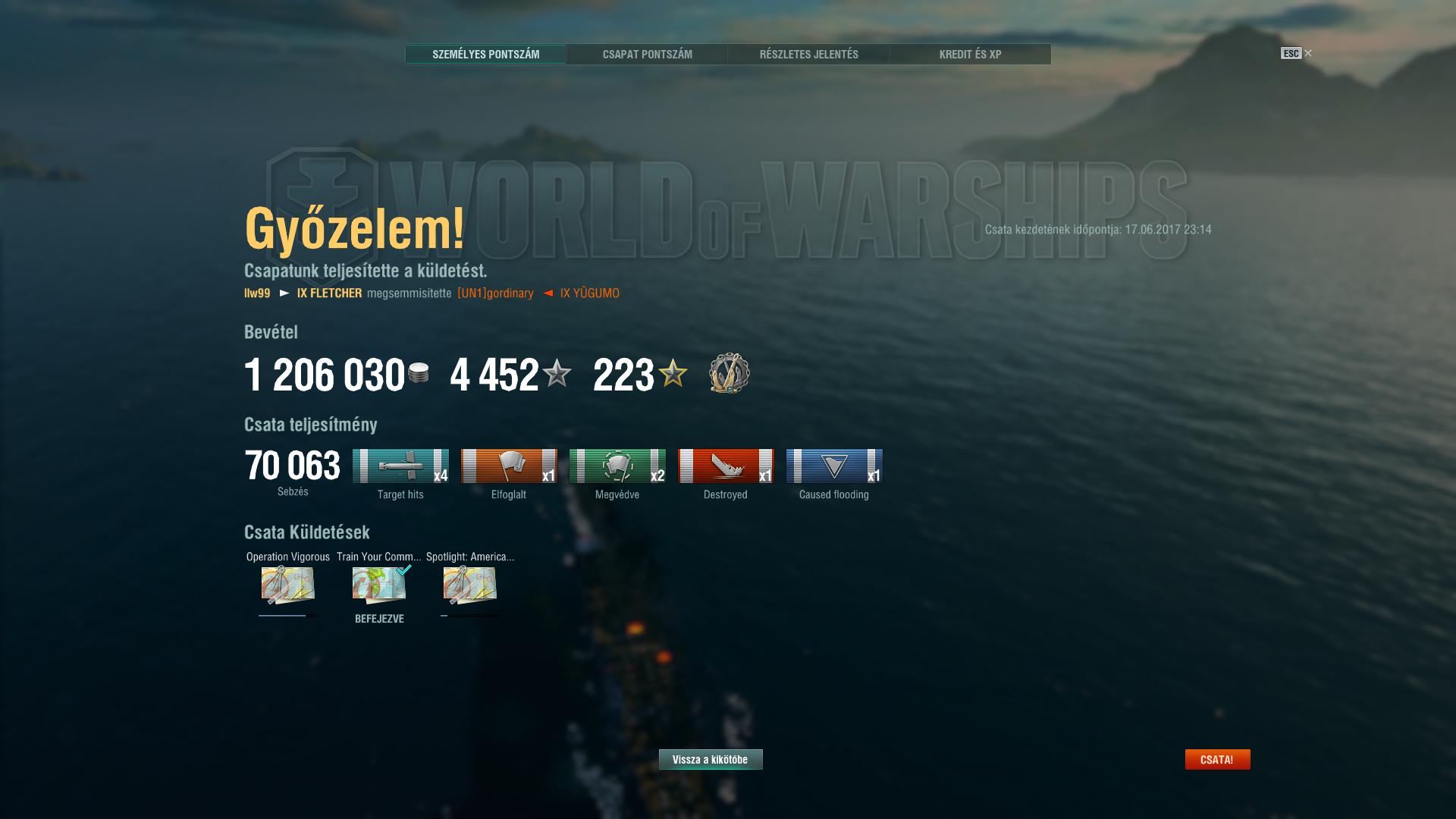Click the grey XP star icon
The image size is (1456, 819).
[557, 373]
